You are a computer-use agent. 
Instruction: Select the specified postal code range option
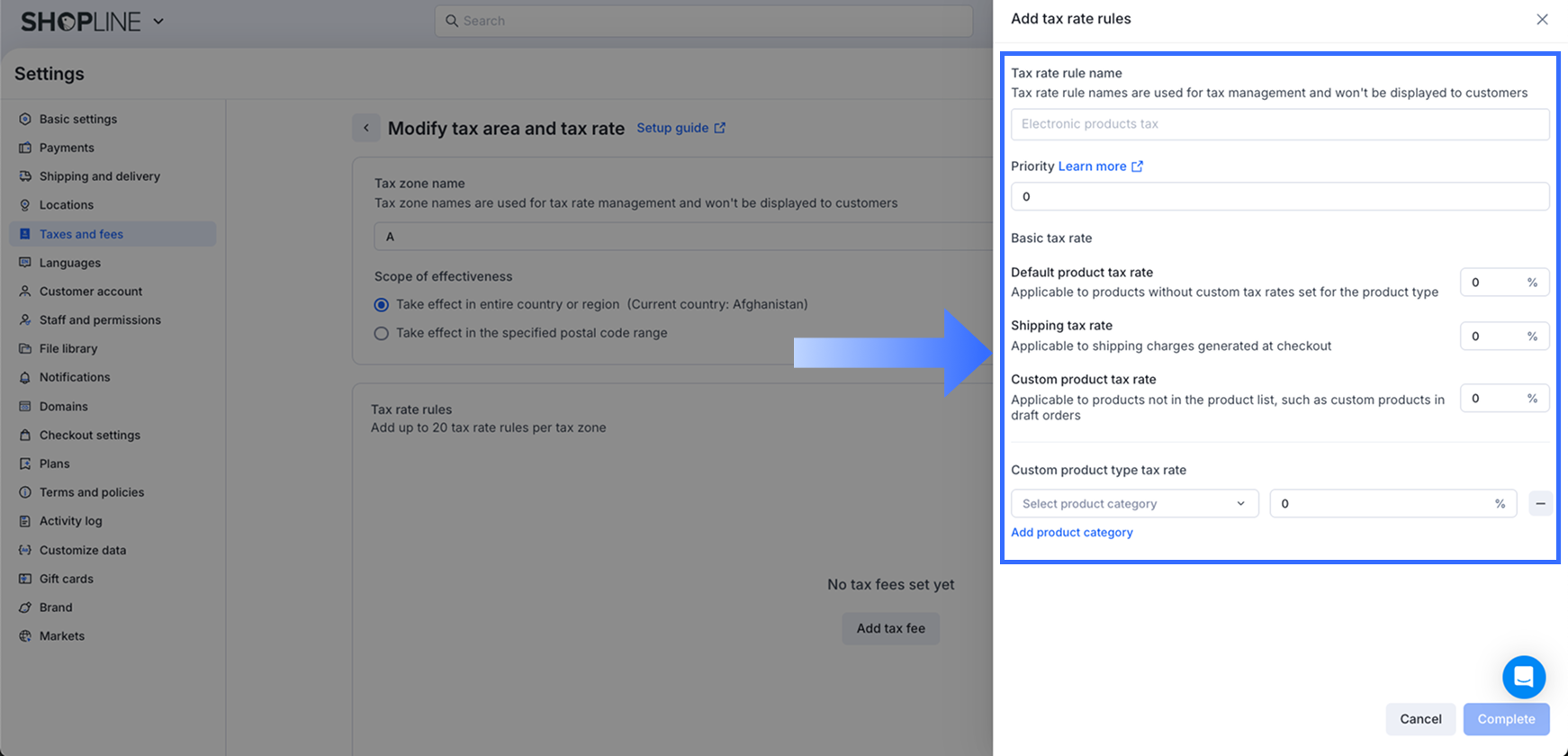click(x=382, y=333)
